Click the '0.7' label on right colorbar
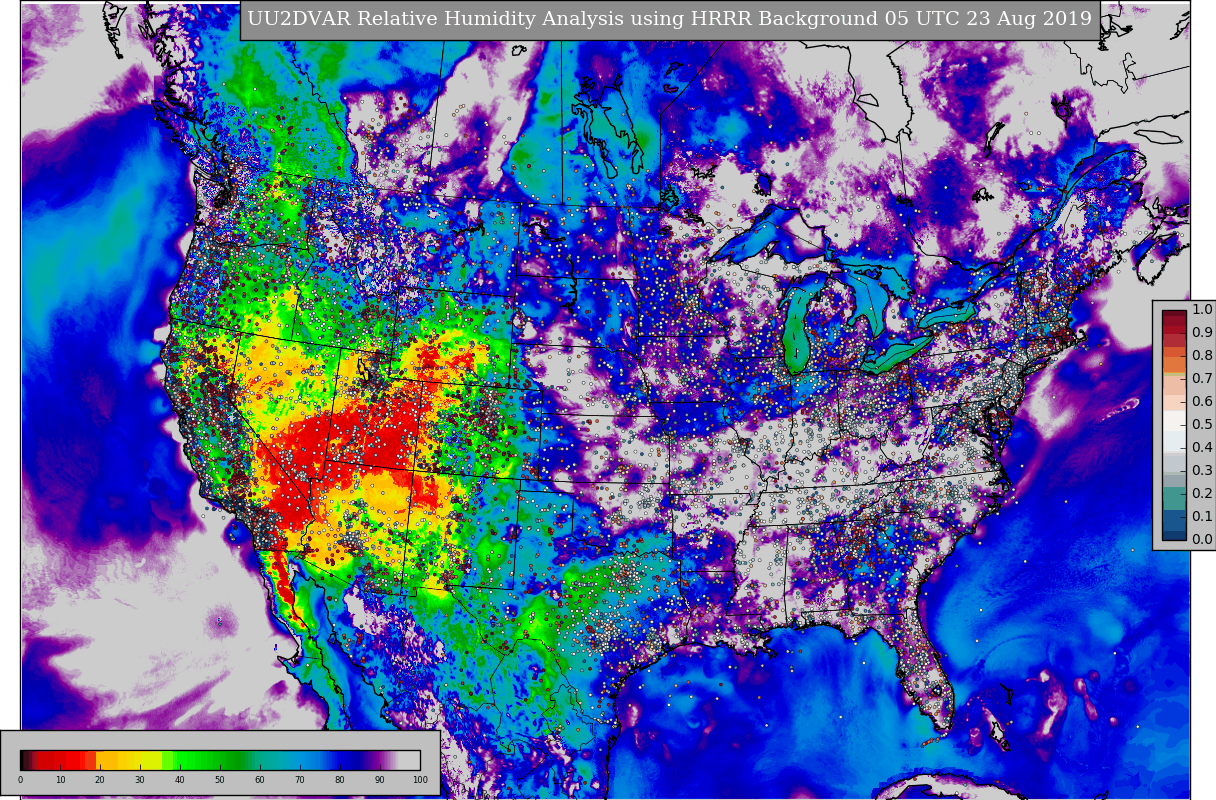 pos(1202,379)
